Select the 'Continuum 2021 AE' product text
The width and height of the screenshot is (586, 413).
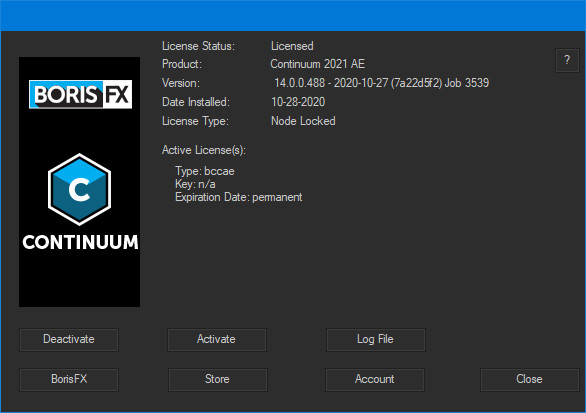(x=318, y=64)
